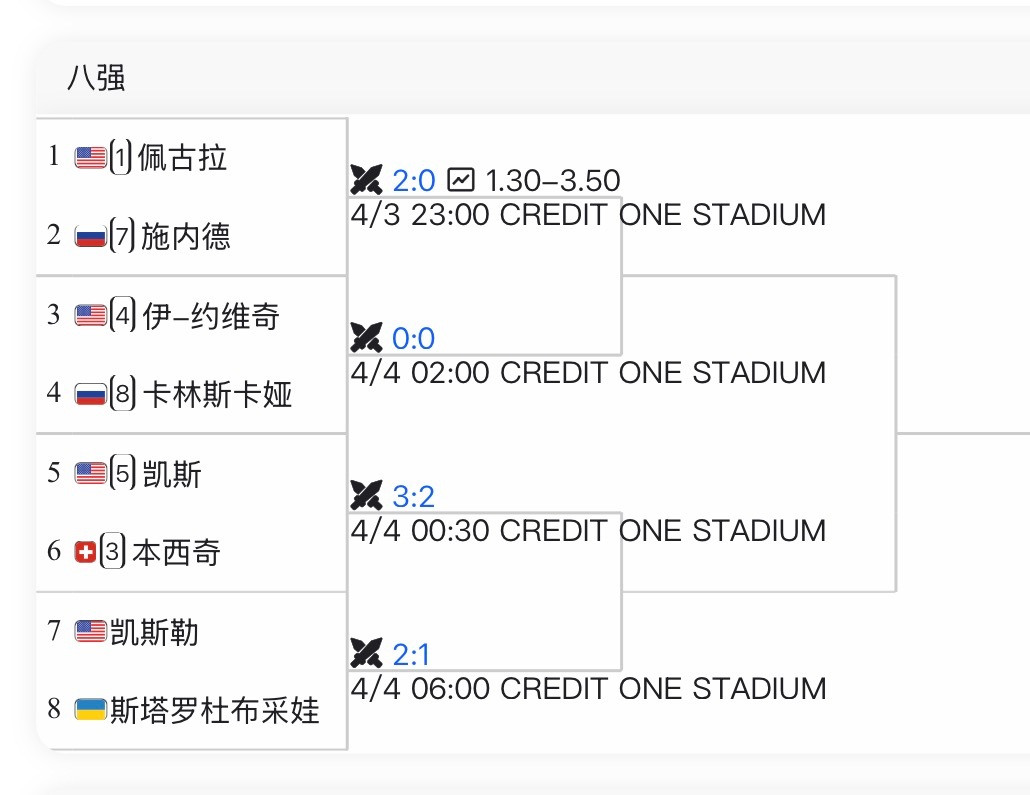Click the odds value 1.30-3.50
This screenshot has width=1030, height=795.
[x=552, y=181]
